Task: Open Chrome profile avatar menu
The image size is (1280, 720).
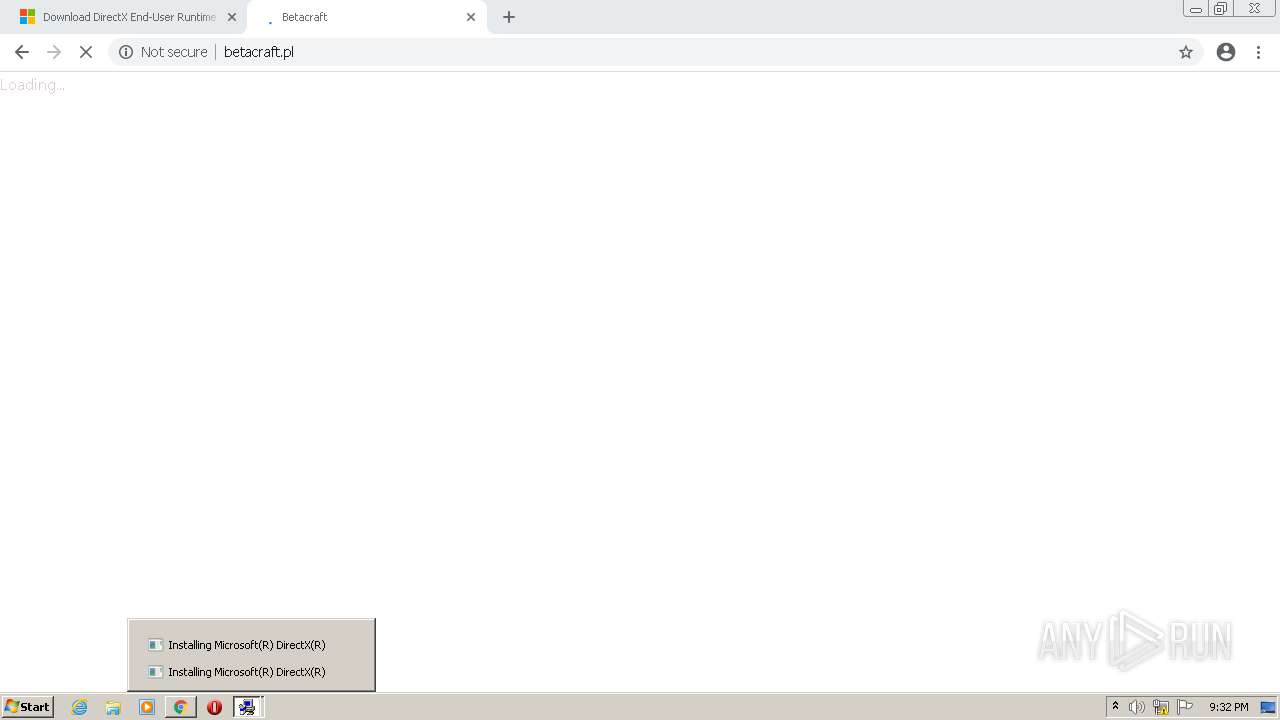Action: (x=1226, y=52)
